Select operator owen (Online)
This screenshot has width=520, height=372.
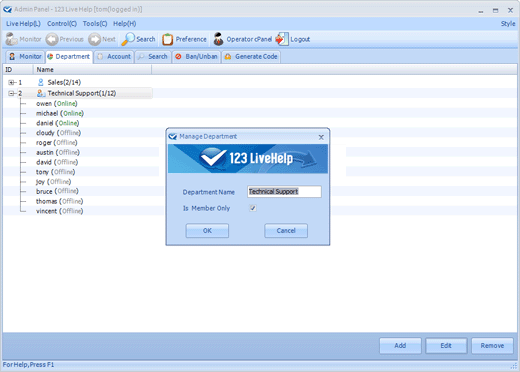[57, 104]
